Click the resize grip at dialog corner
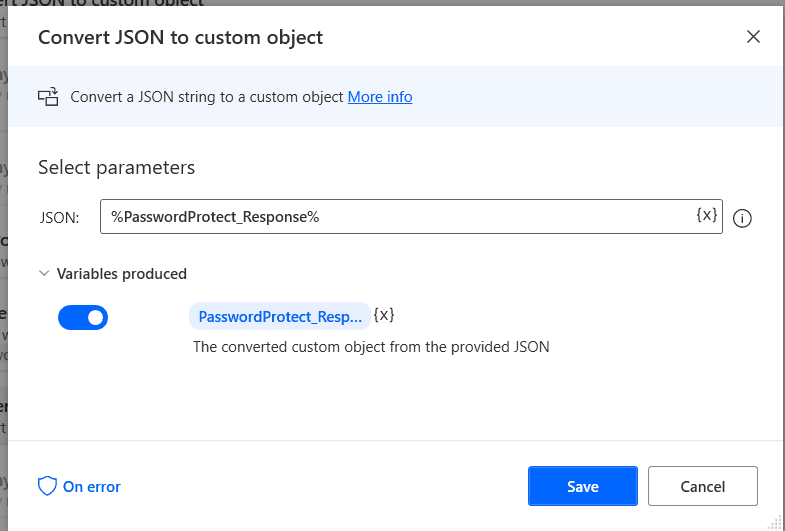 pyautogui.click(x=775, y=522)
